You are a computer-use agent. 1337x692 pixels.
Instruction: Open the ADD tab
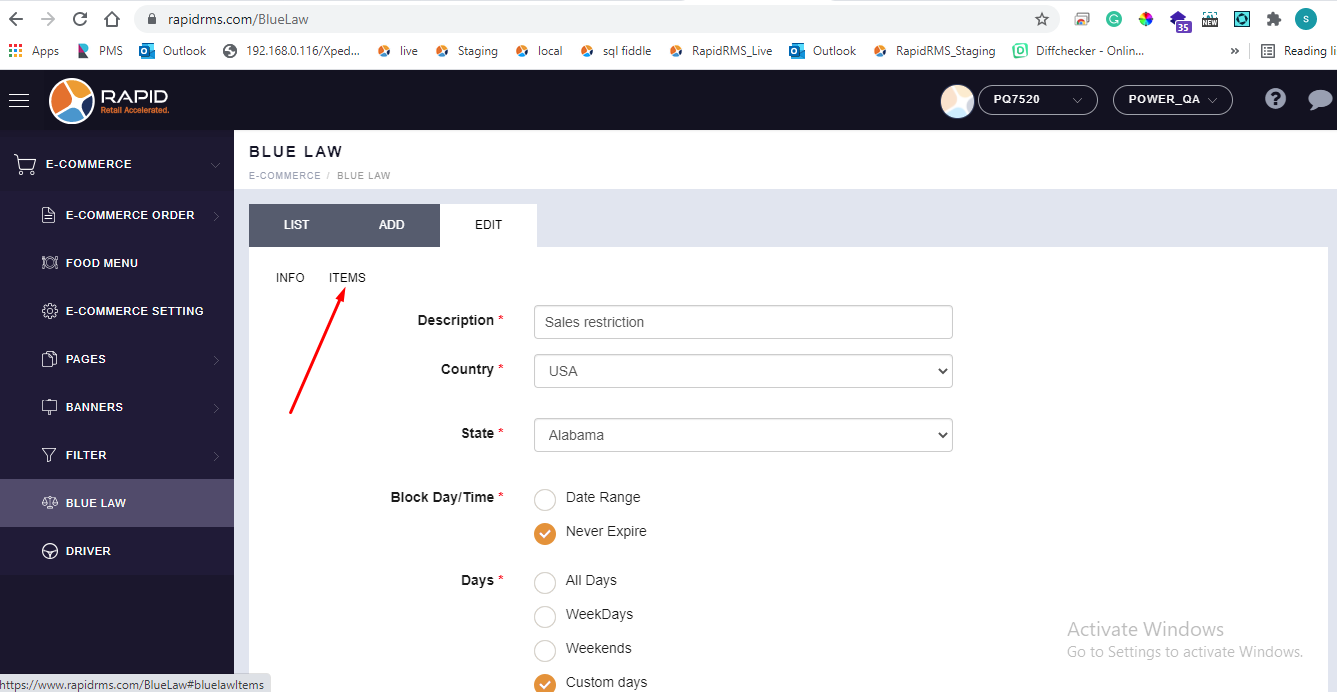coord(391,225)
